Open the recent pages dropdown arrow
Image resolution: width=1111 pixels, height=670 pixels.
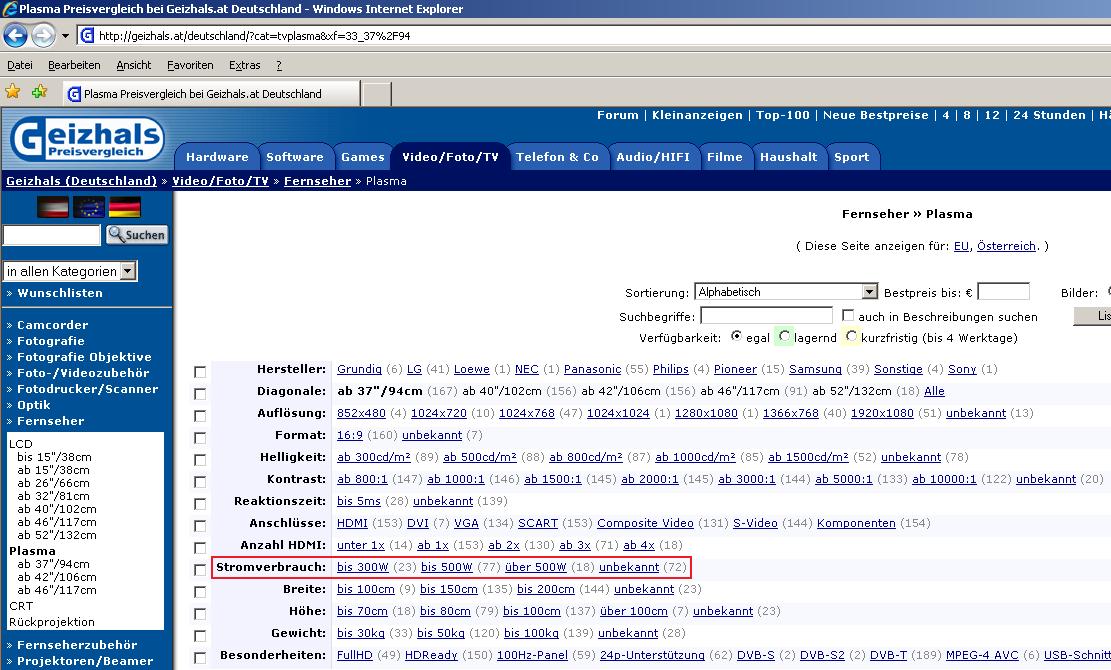pos(65,35)
